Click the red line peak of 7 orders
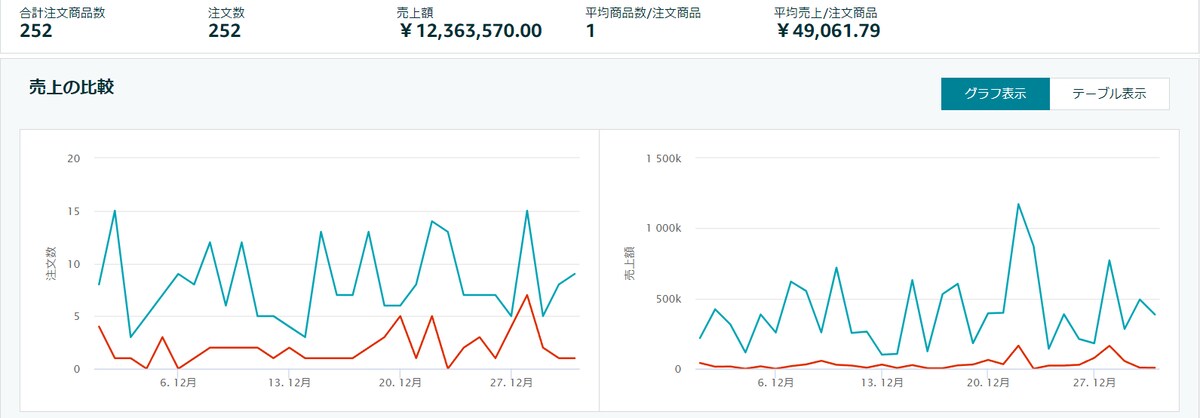Image resolution: width=1200 pixels, height=418 pixels. click(527, 295)
